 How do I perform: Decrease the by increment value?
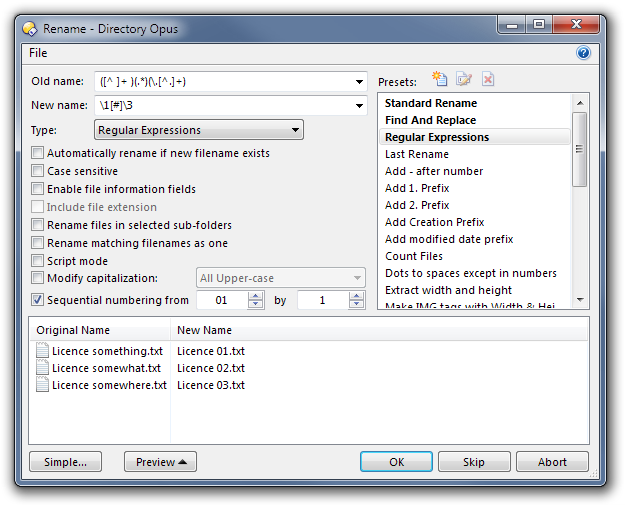pos(357,304)
